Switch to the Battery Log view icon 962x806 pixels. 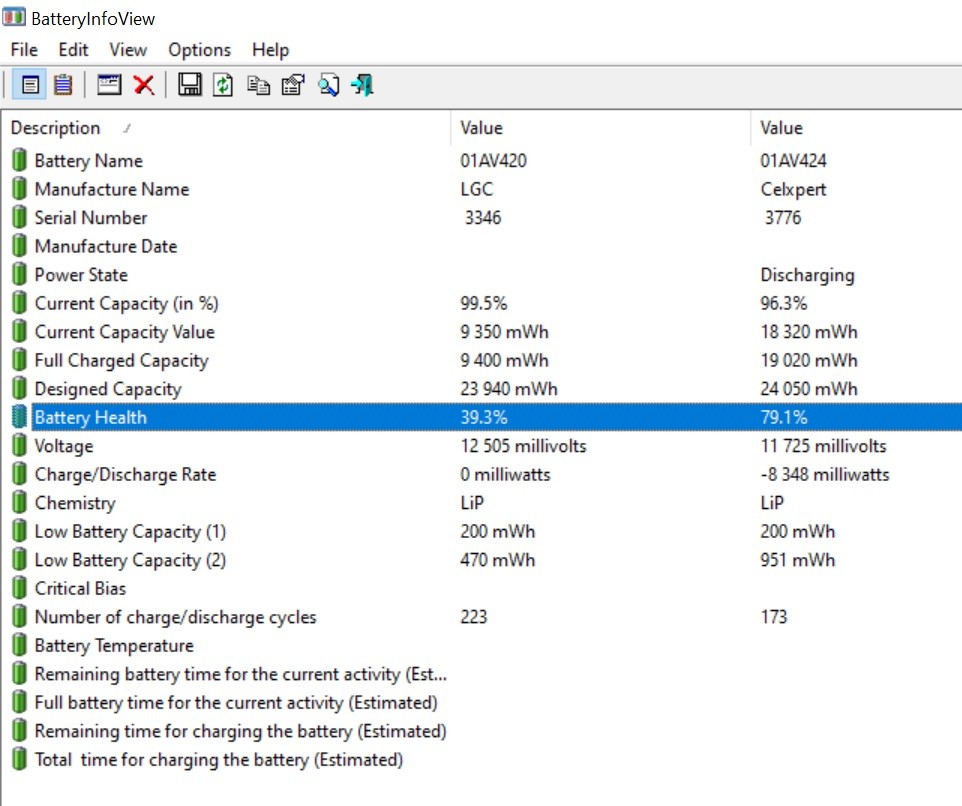coord(63,85)
